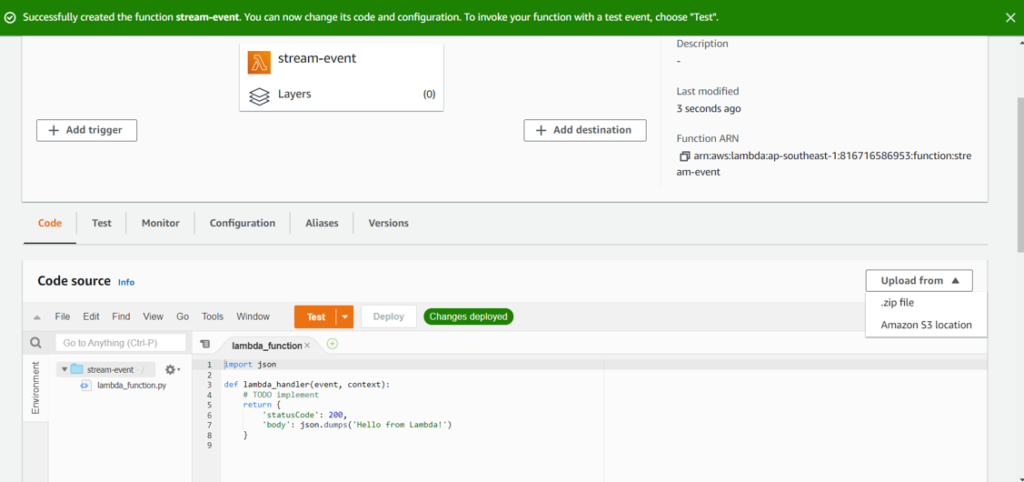Click the lambda_handler definition line
This screenshot has width=1024, height=482.
pos(306,385)
